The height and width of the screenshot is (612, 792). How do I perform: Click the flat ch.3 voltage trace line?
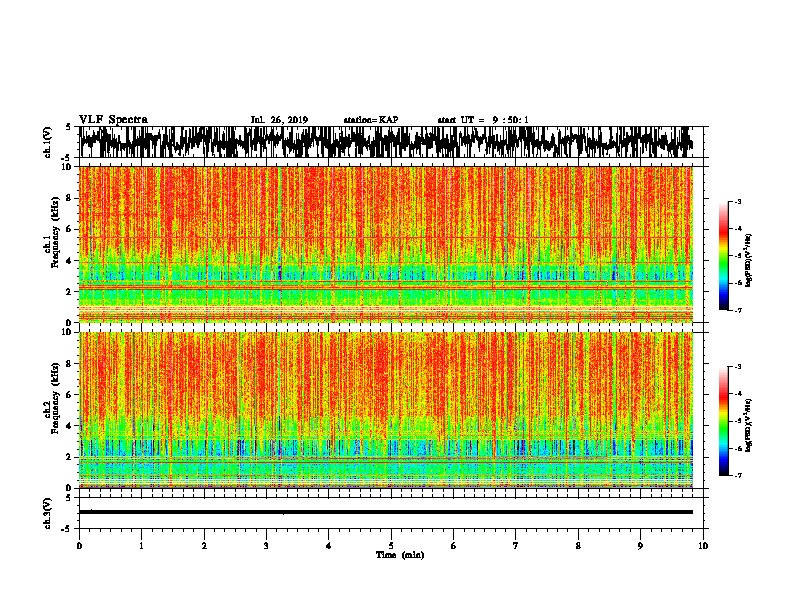pos(385,512)
